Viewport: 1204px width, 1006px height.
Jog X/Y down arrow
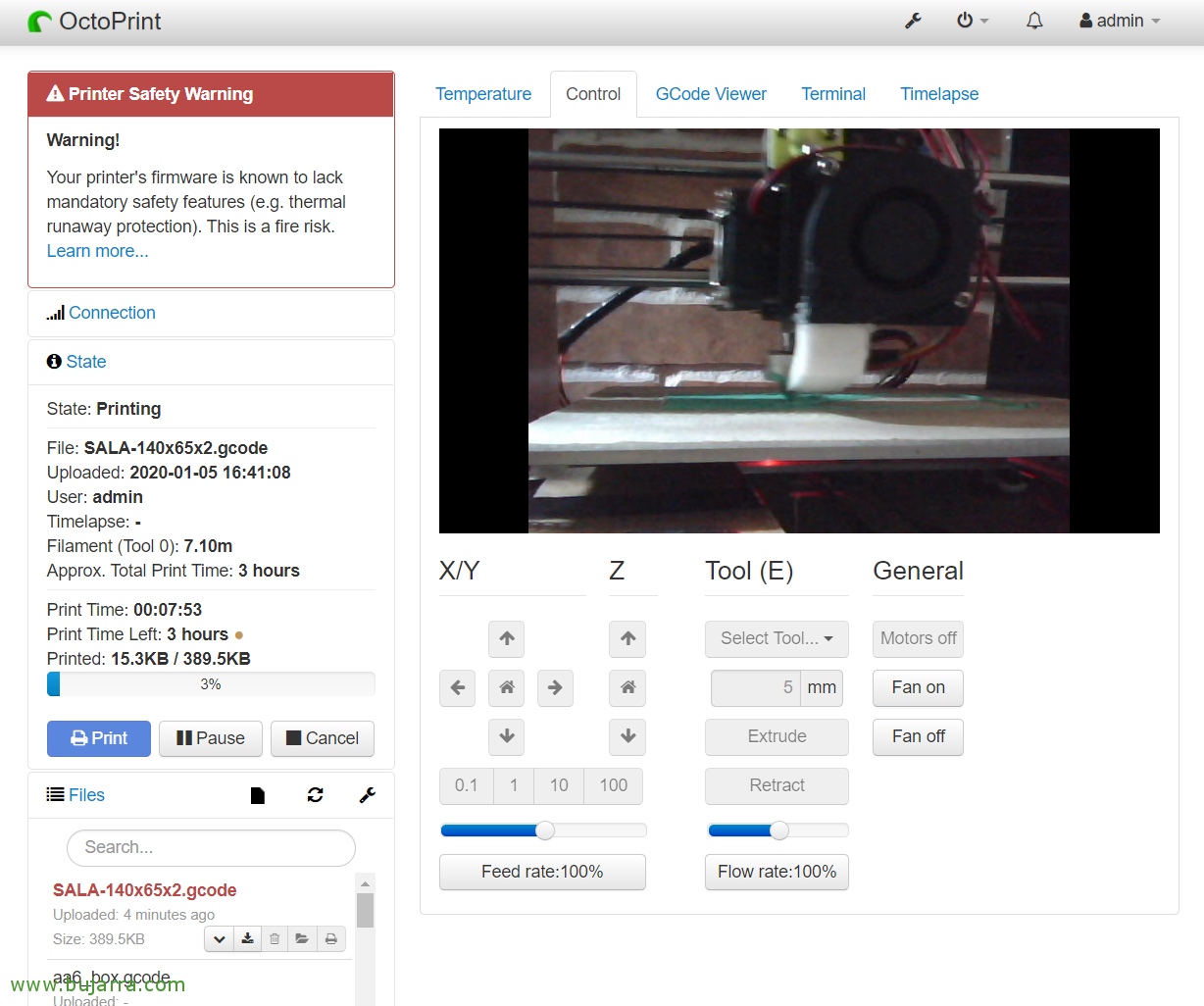click(507, 736)
